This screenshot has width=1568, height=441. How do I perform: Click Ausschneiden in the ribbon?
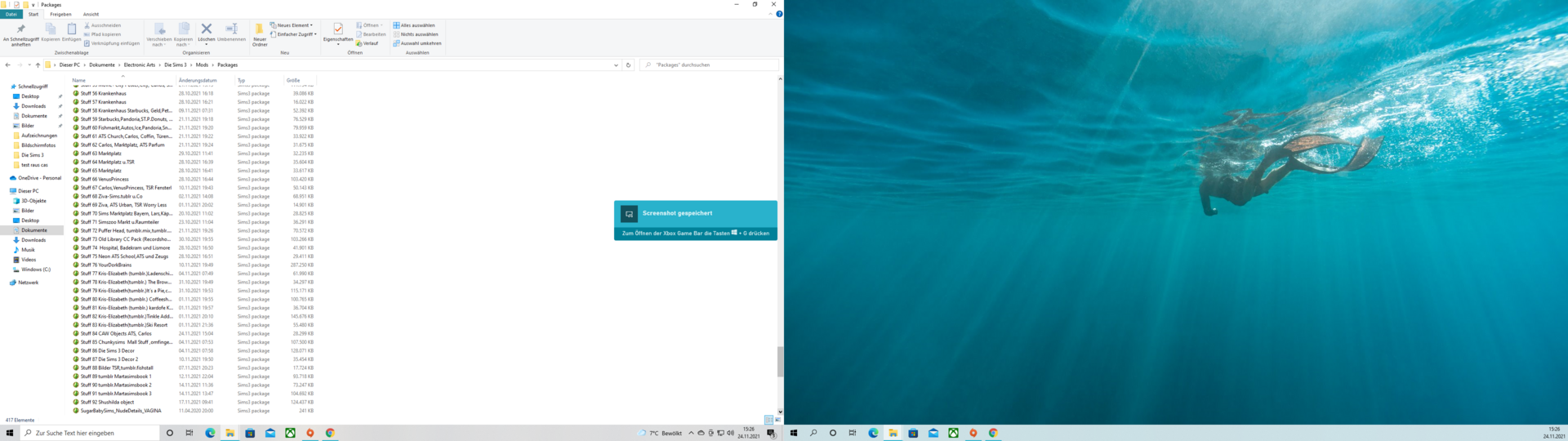pyautogui.click(x=102, y=25)
